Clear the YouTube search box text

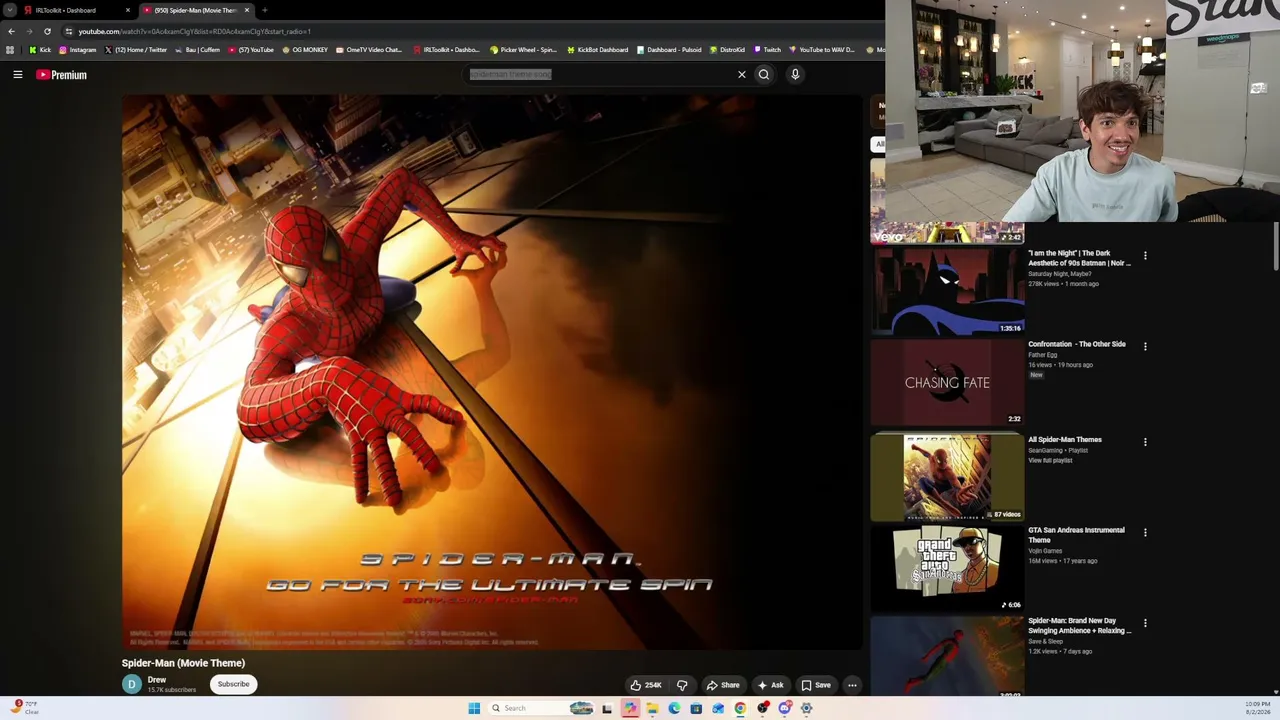[x=742, y=74]
